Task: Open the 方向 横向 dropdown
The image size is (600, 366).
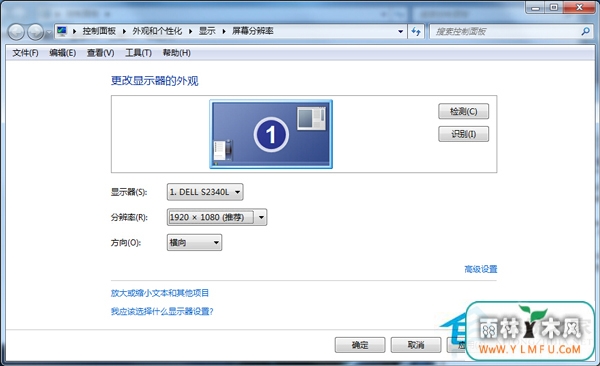Action: tap(194, 242)
